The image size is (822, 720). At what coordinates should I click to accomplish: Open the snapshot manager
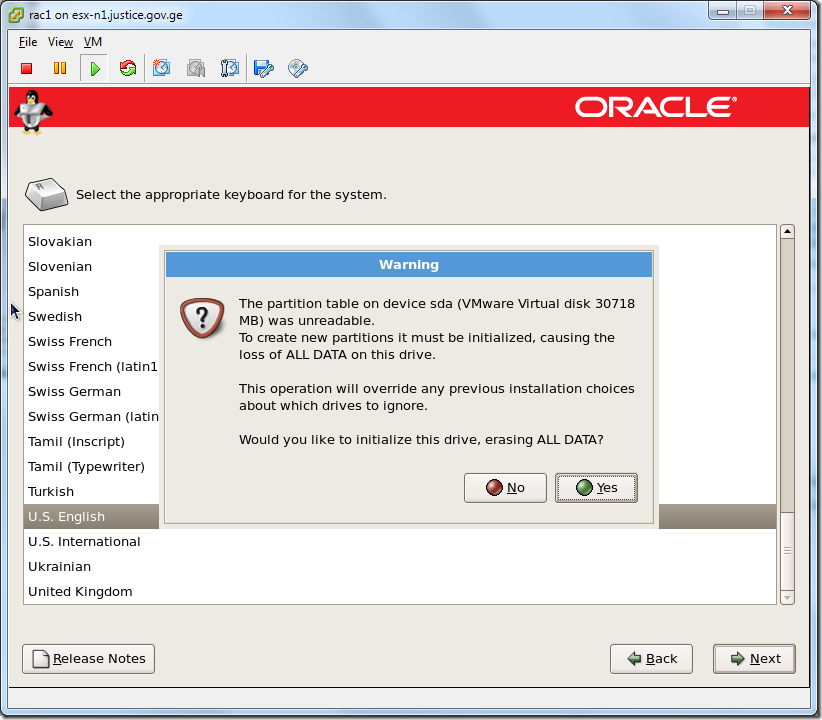coord(229,68)
